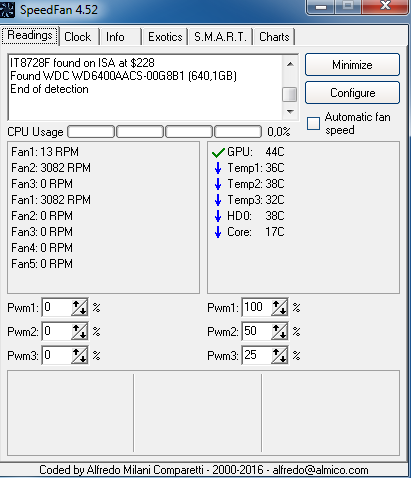The image size is (413, 478).
Task: Click the left Pwm1 value field
Action: coord(57,307)
